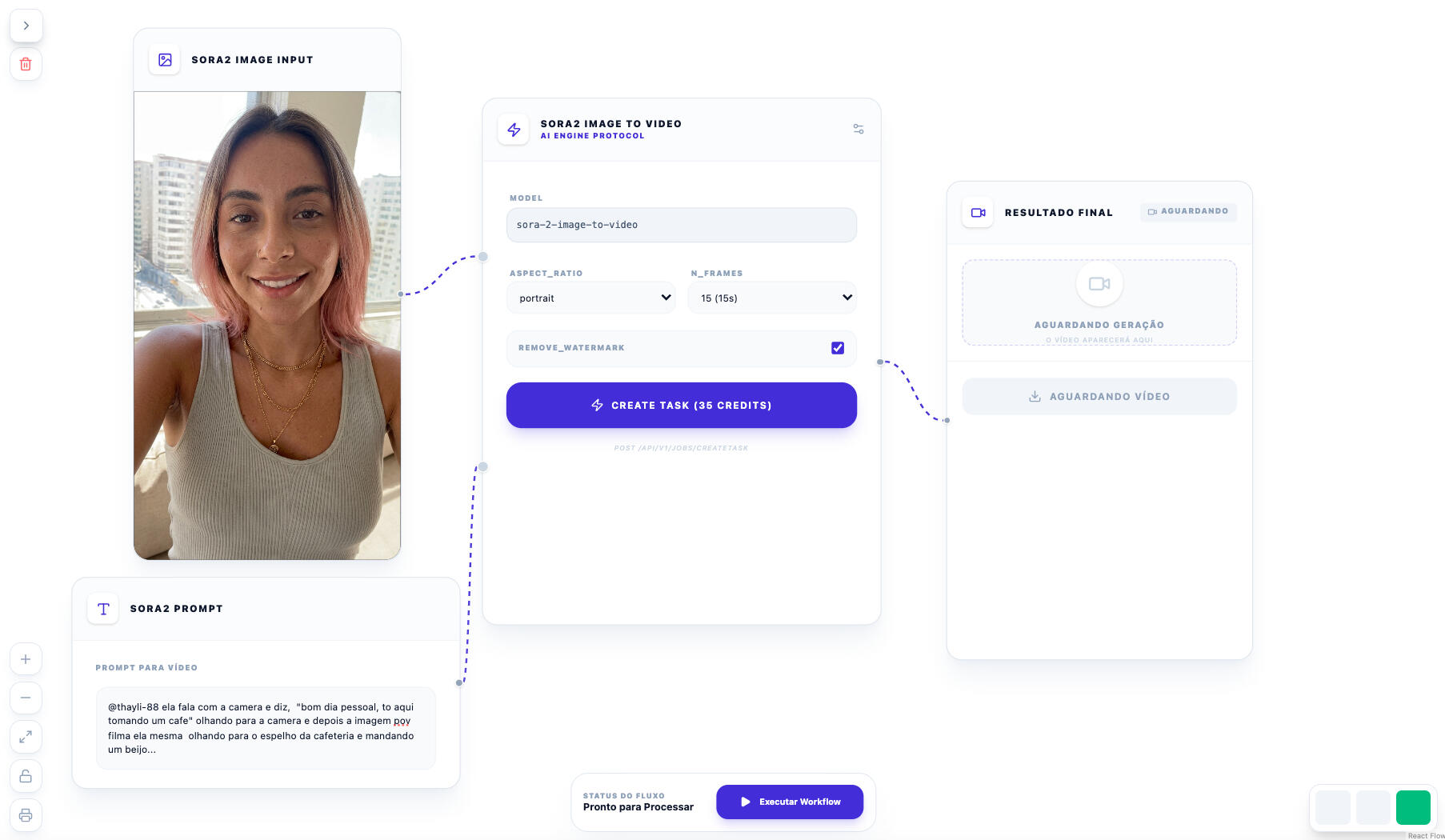Click the red trash delete icon

[x=26, y=64]
